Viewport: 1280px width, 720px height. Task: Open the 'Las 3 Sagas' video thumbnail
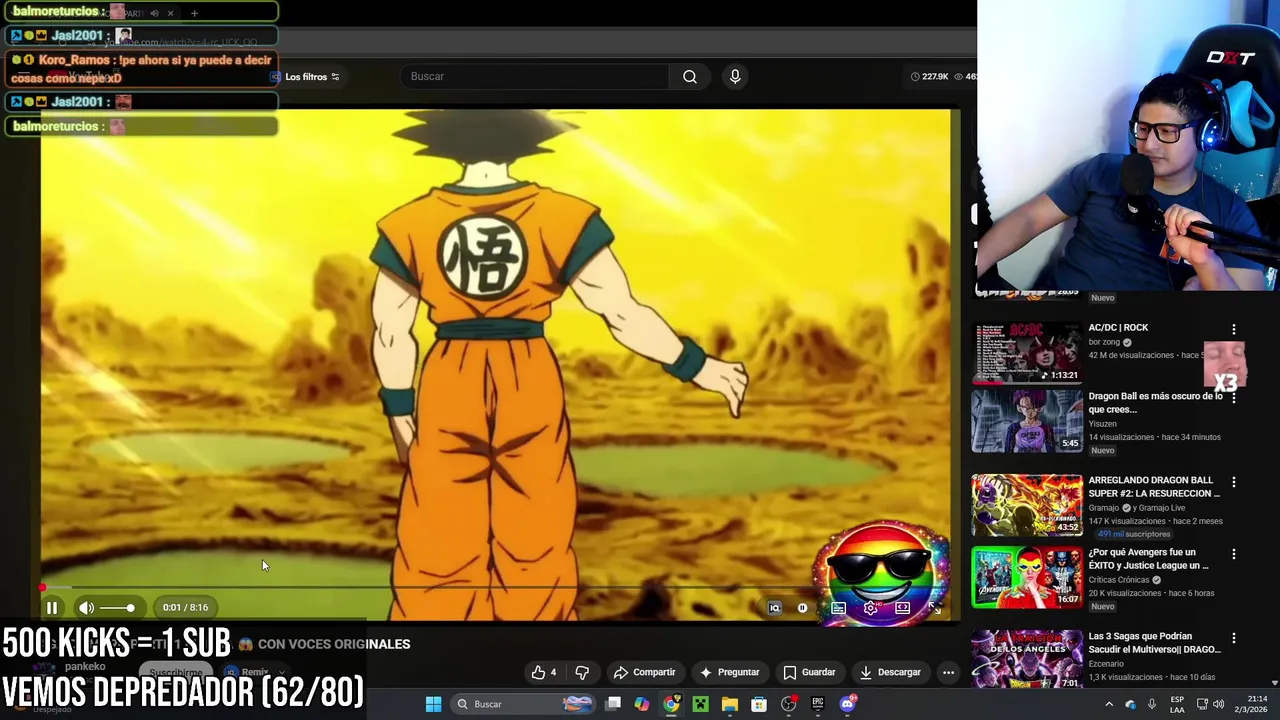(1027, 659)
